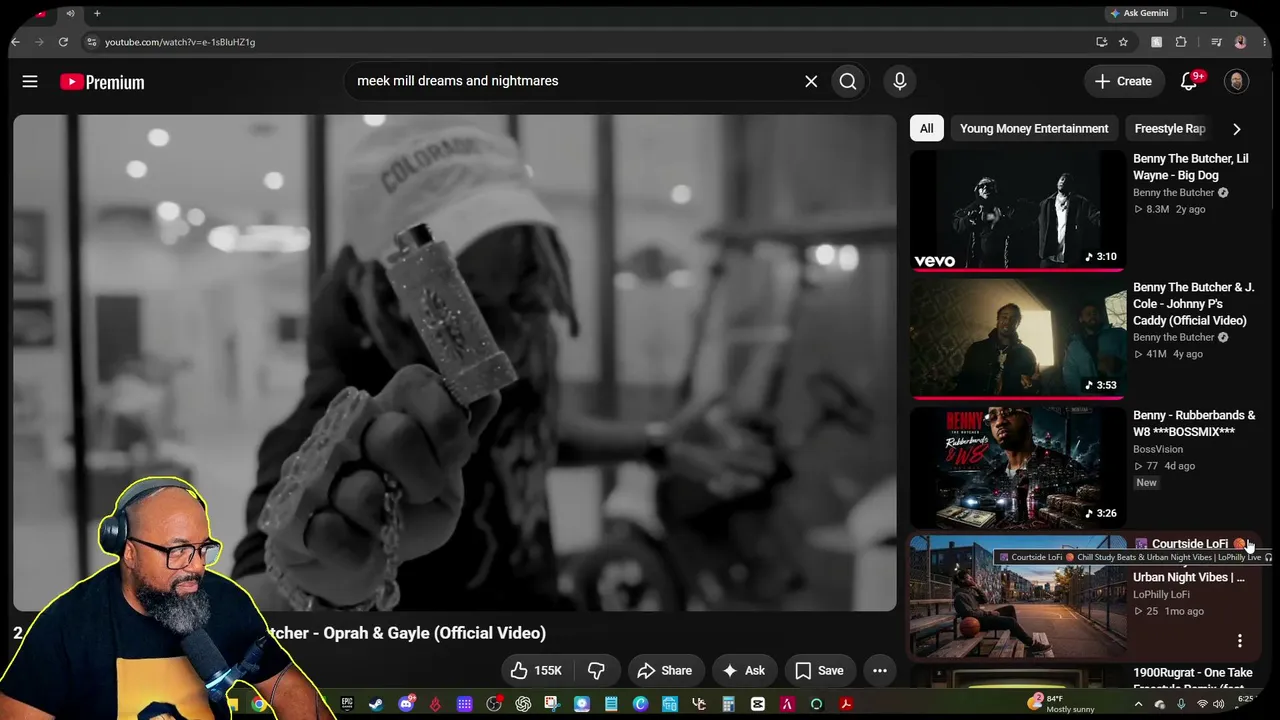1280x720 pixels.
Task: Open Steam from the taskbar
Action: point(376,704)
